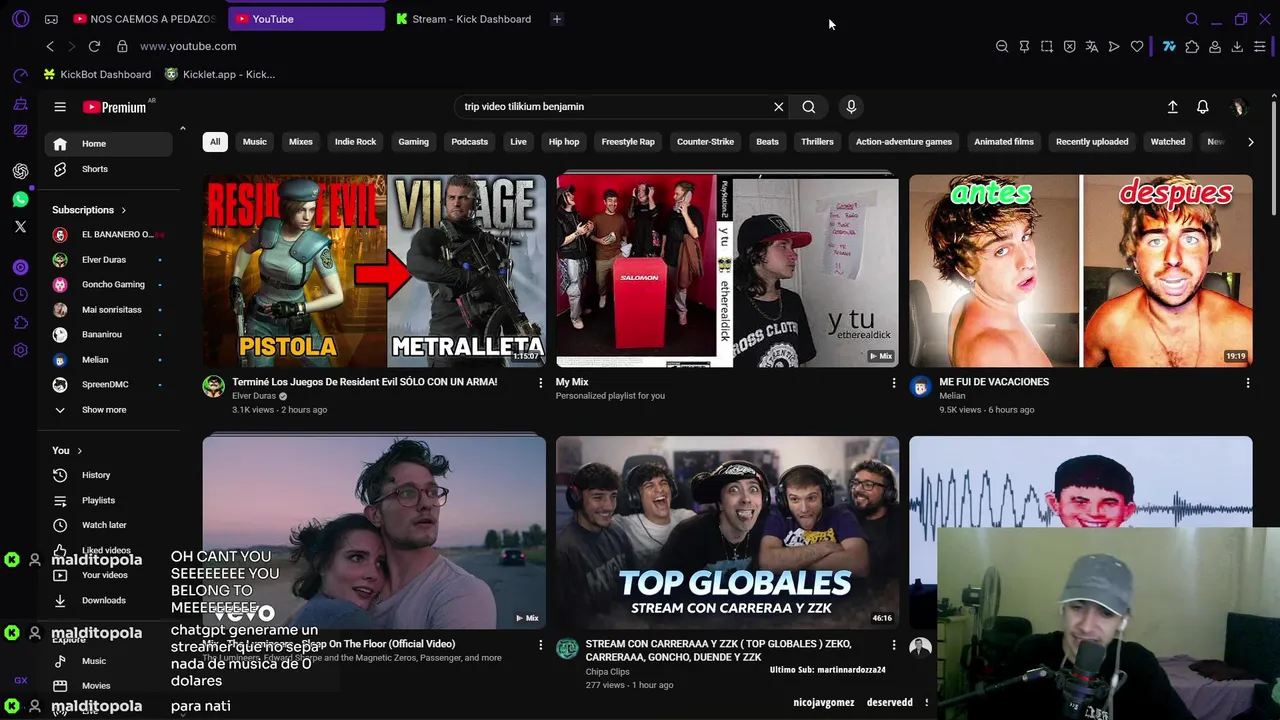Open the 7TV extension icon
The width and height of the screenshot is (1280, 720).
[1169, 46]
